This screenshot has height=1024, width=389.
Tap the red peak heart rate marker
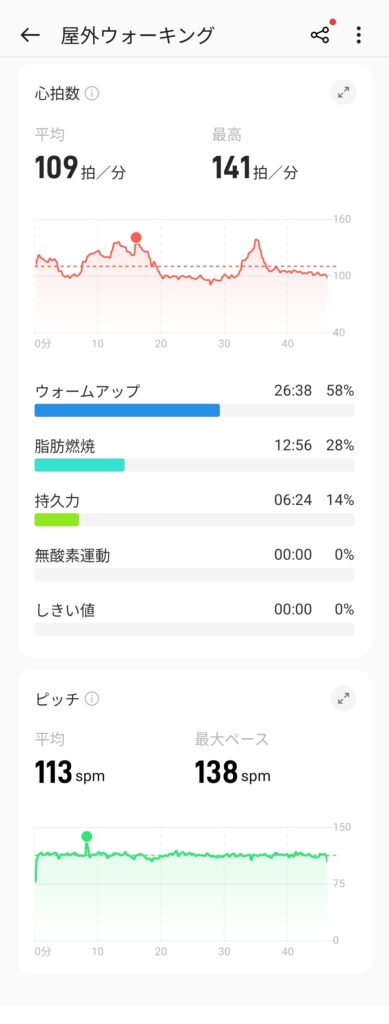click(x=136, y=237)
